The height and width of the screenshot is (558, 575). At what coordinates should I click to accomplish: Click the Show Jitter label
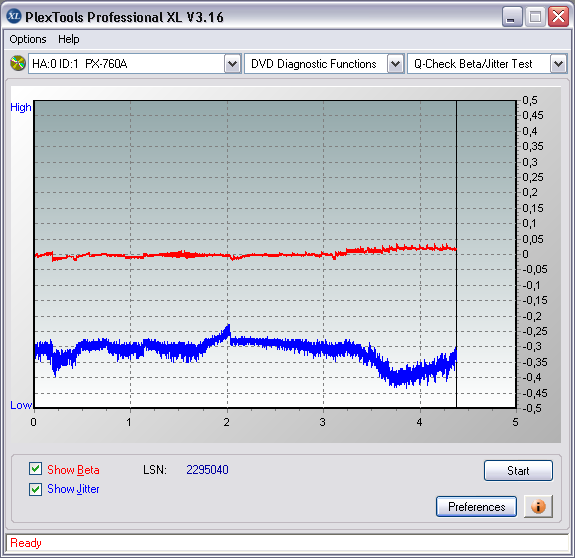73,489
